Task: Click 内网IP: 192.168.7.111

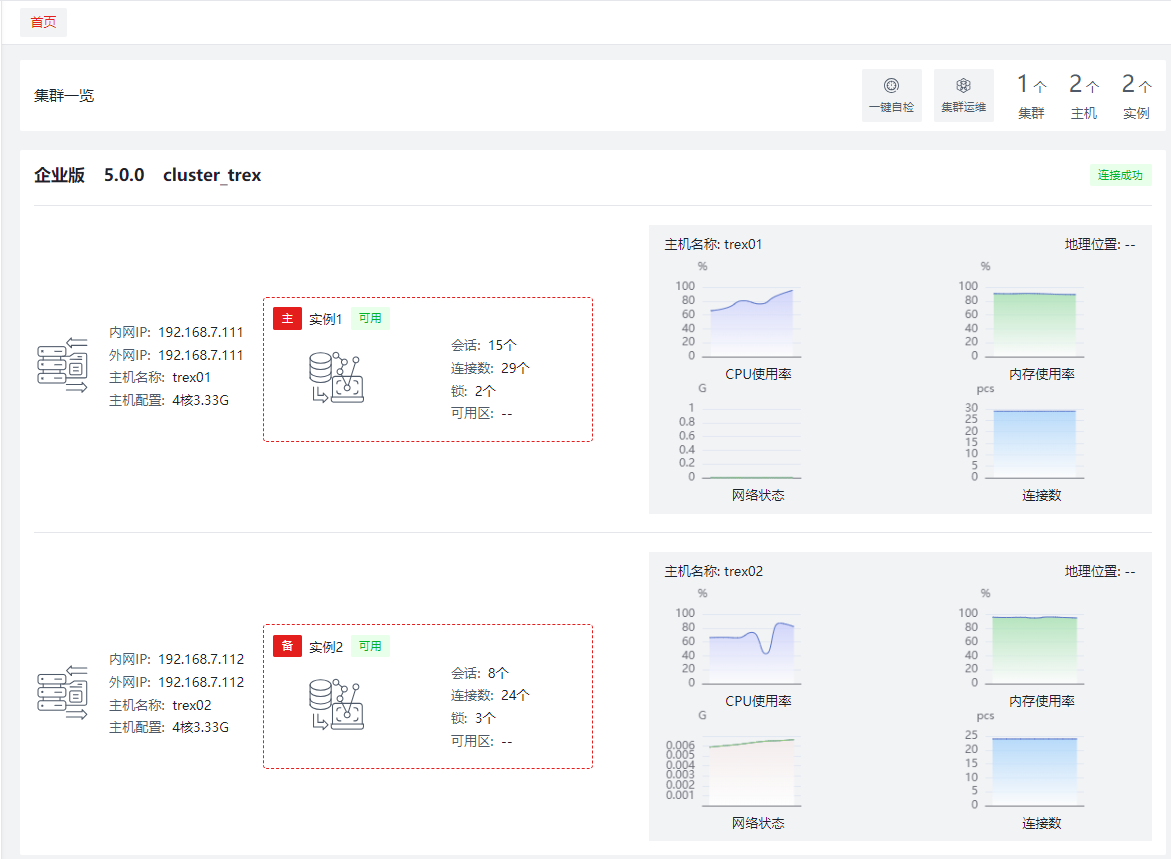Action: point(176,332)
